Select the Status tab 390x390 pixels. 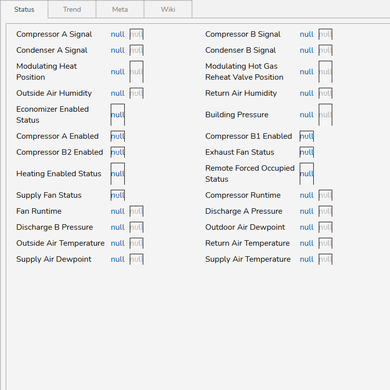click(24, 9)
